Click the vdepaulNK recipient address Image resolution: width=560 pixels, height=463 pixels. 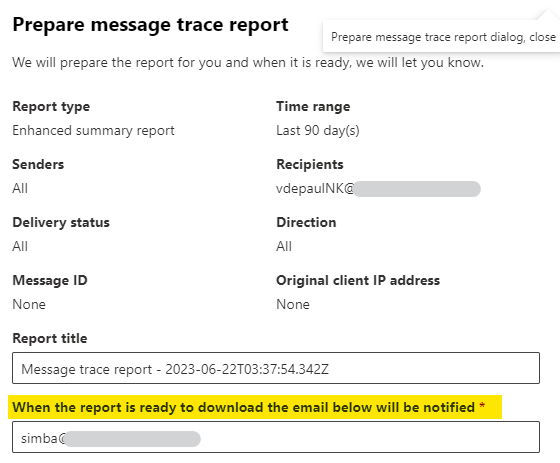tap(378, 188)
